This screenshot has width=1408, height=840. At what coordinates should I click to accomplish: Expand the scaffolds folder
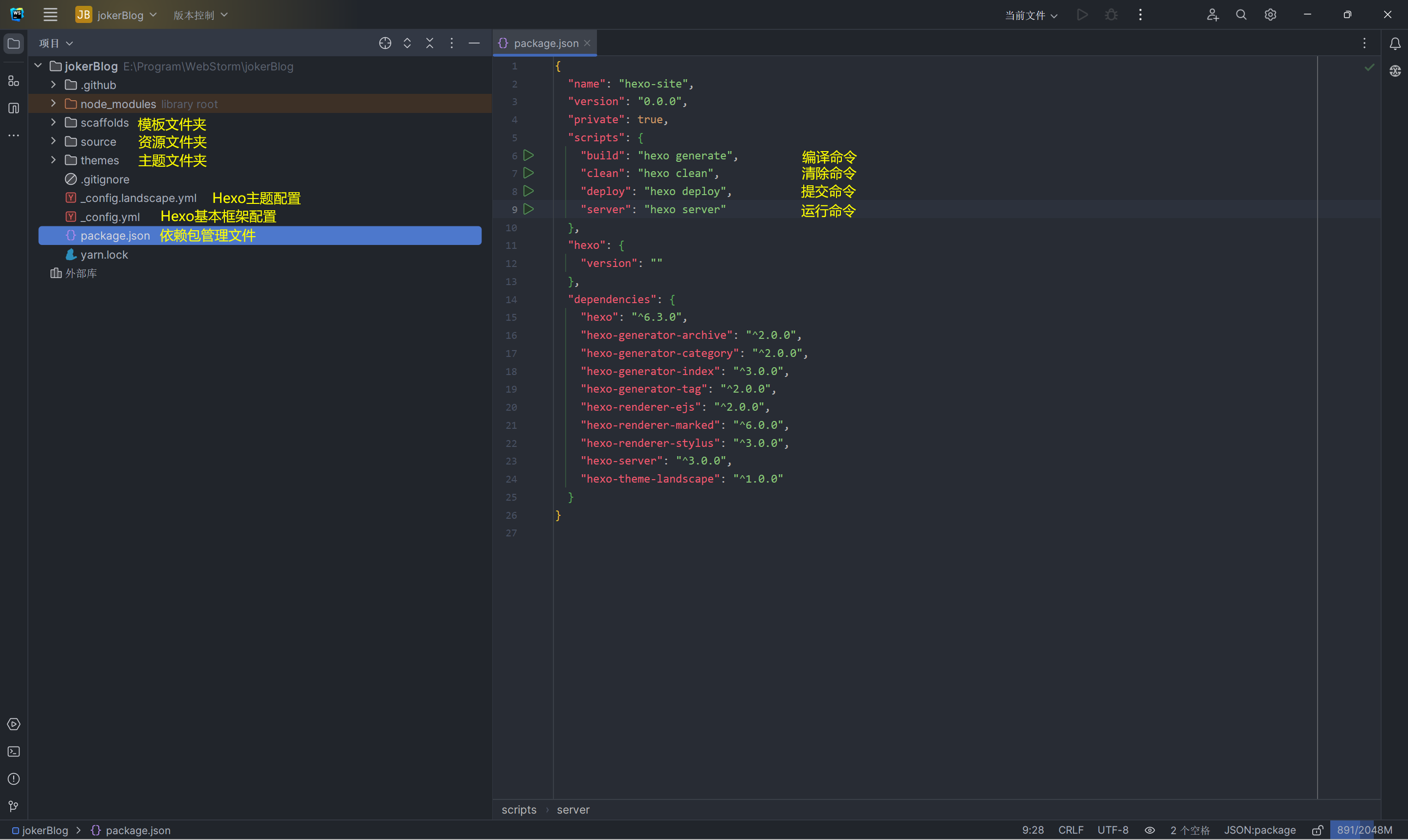point(53,122)
